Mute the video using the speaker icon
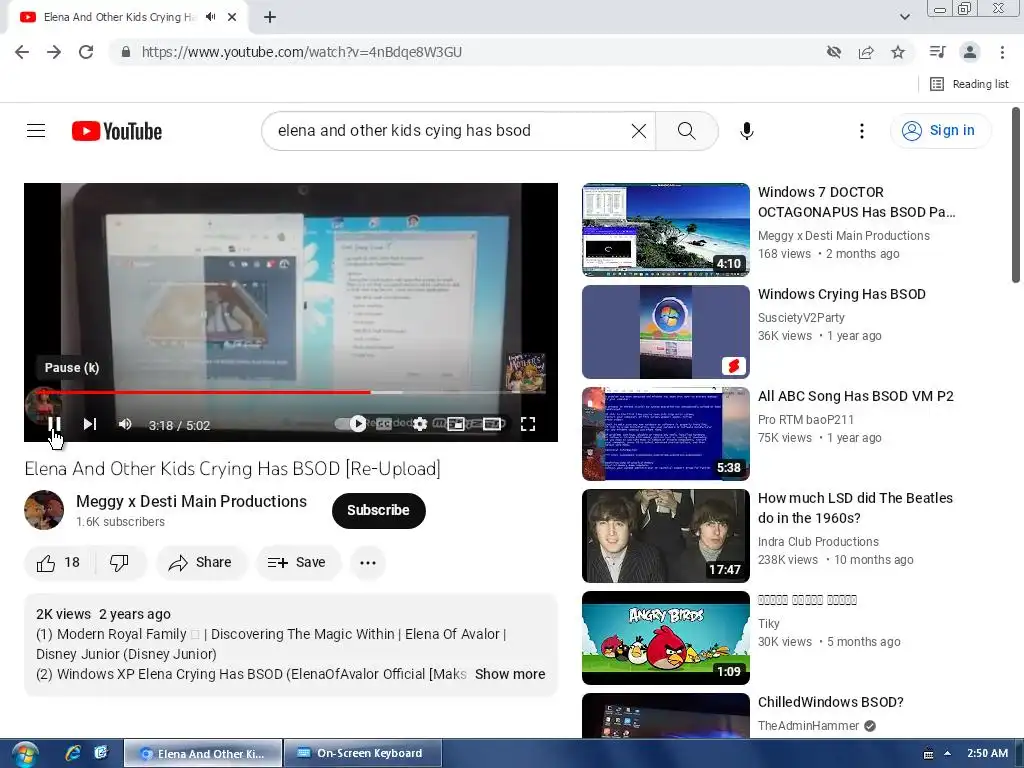 (x=125, y=424)
